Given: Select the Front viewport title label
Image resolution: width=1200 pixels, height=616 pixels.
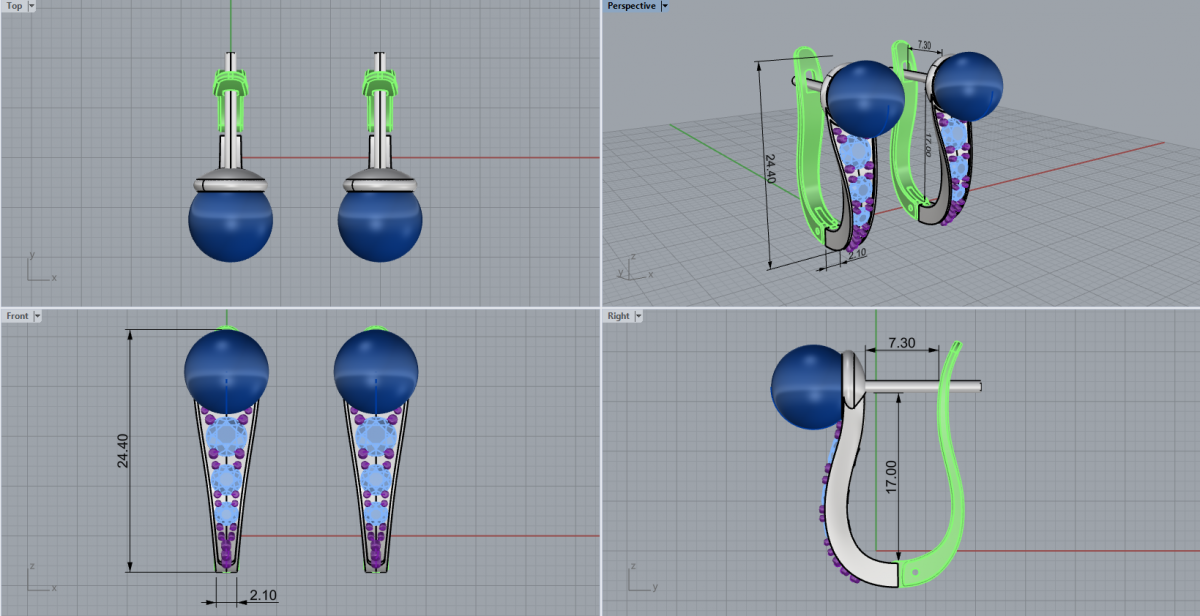Looking at the screenshot, I should pyautogui.click(x=17, y=316).
